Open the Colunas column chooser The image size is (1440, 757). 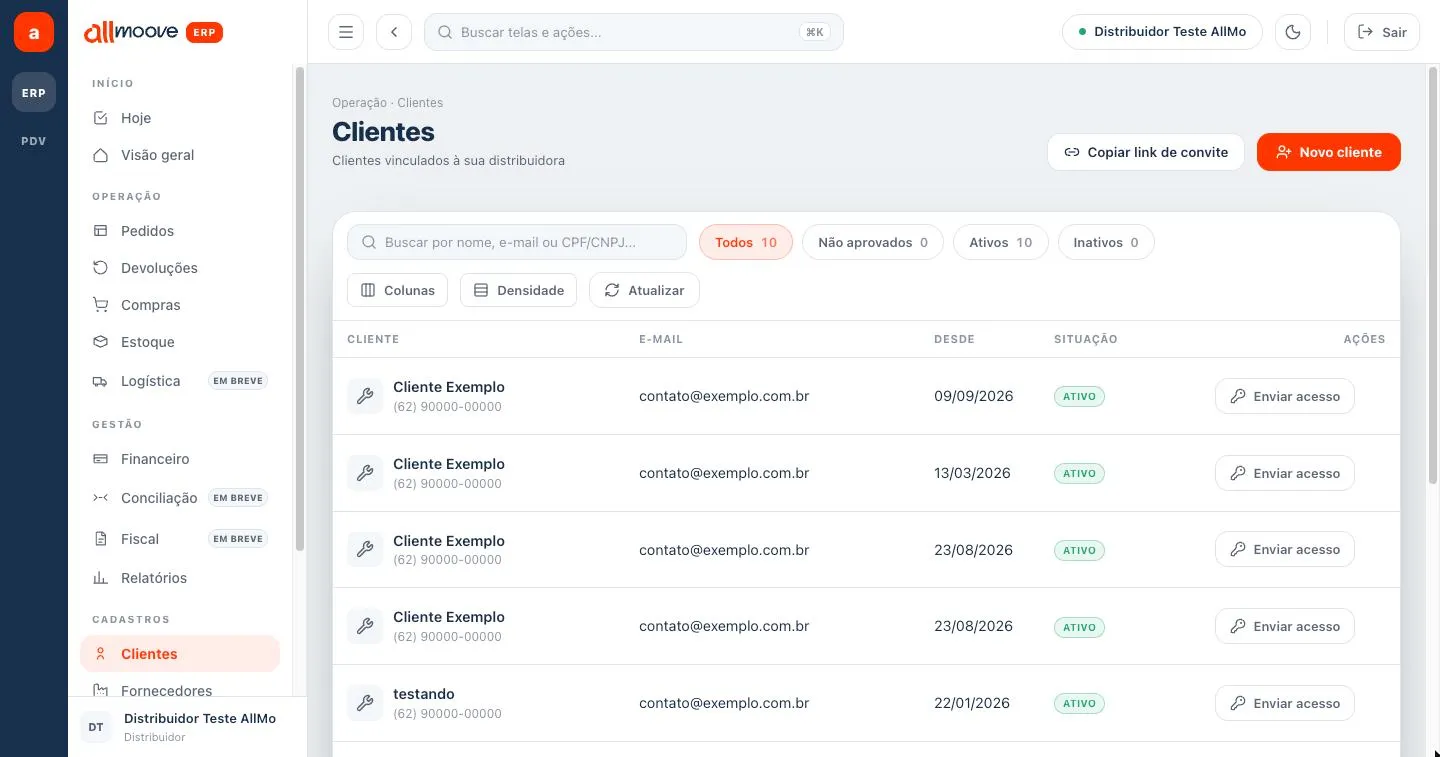[x=397, y=290]
